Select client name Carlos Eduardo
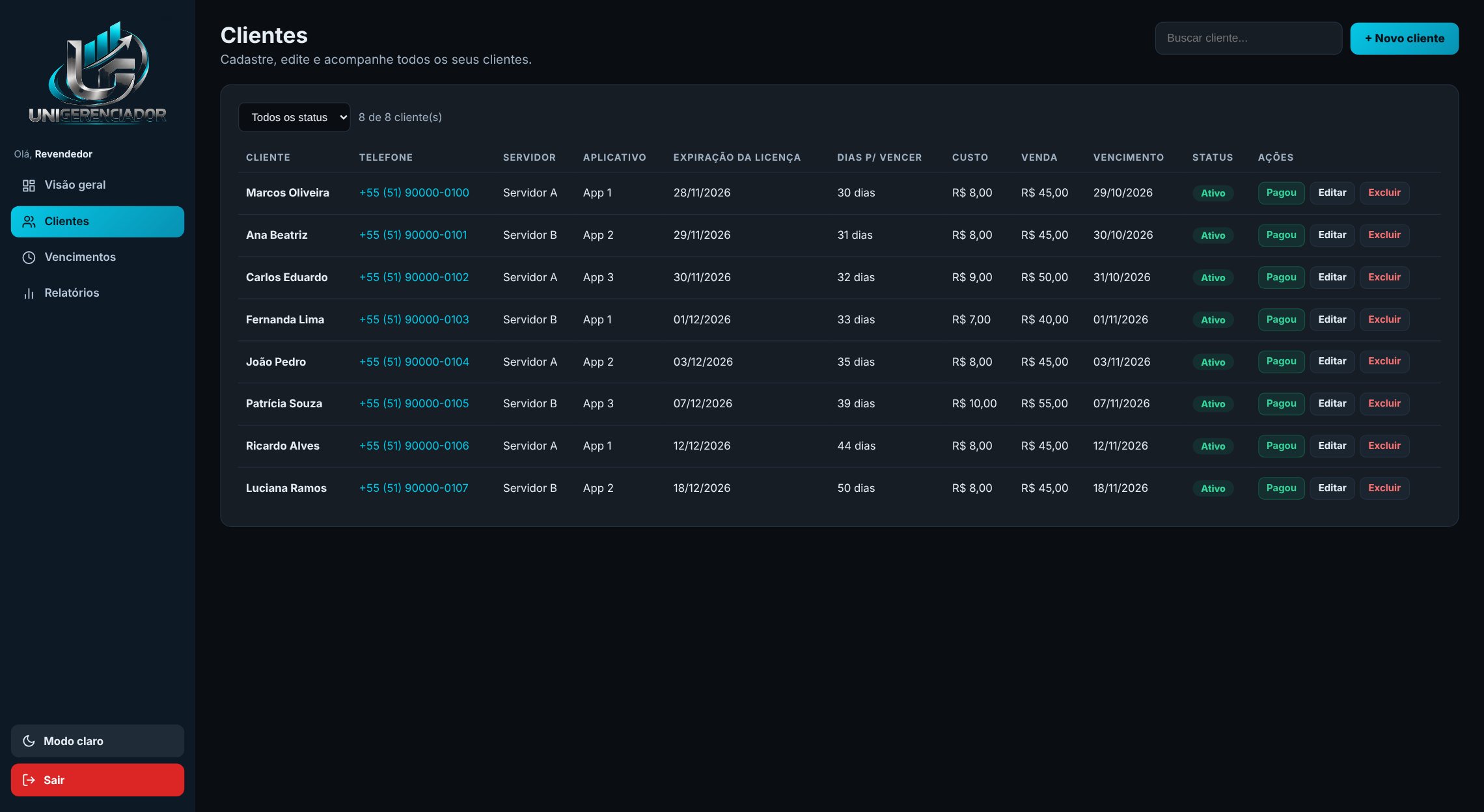This screenshot has height=812, width=1484. click(286, 278)
